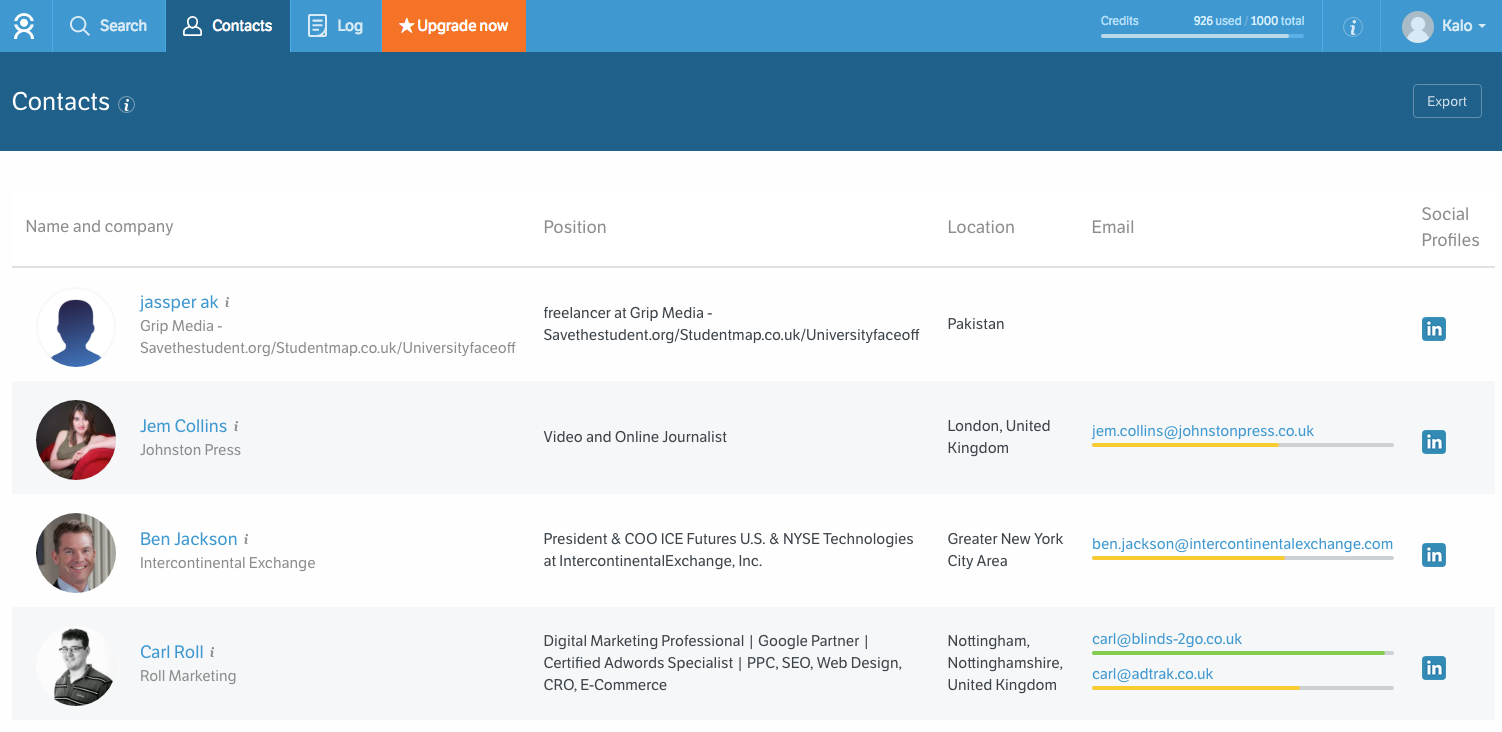Click the Position column header
The height and width of the screenshot is (732, 1502).
point(575,227)
